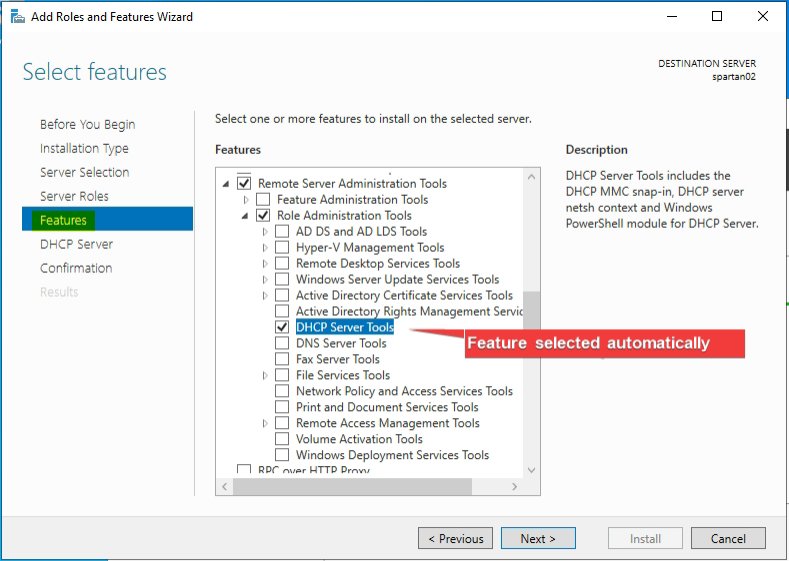Cancel the Add Roles wizard
The image size is (789, 561).
pyautogui.click(x=728, y=538)
